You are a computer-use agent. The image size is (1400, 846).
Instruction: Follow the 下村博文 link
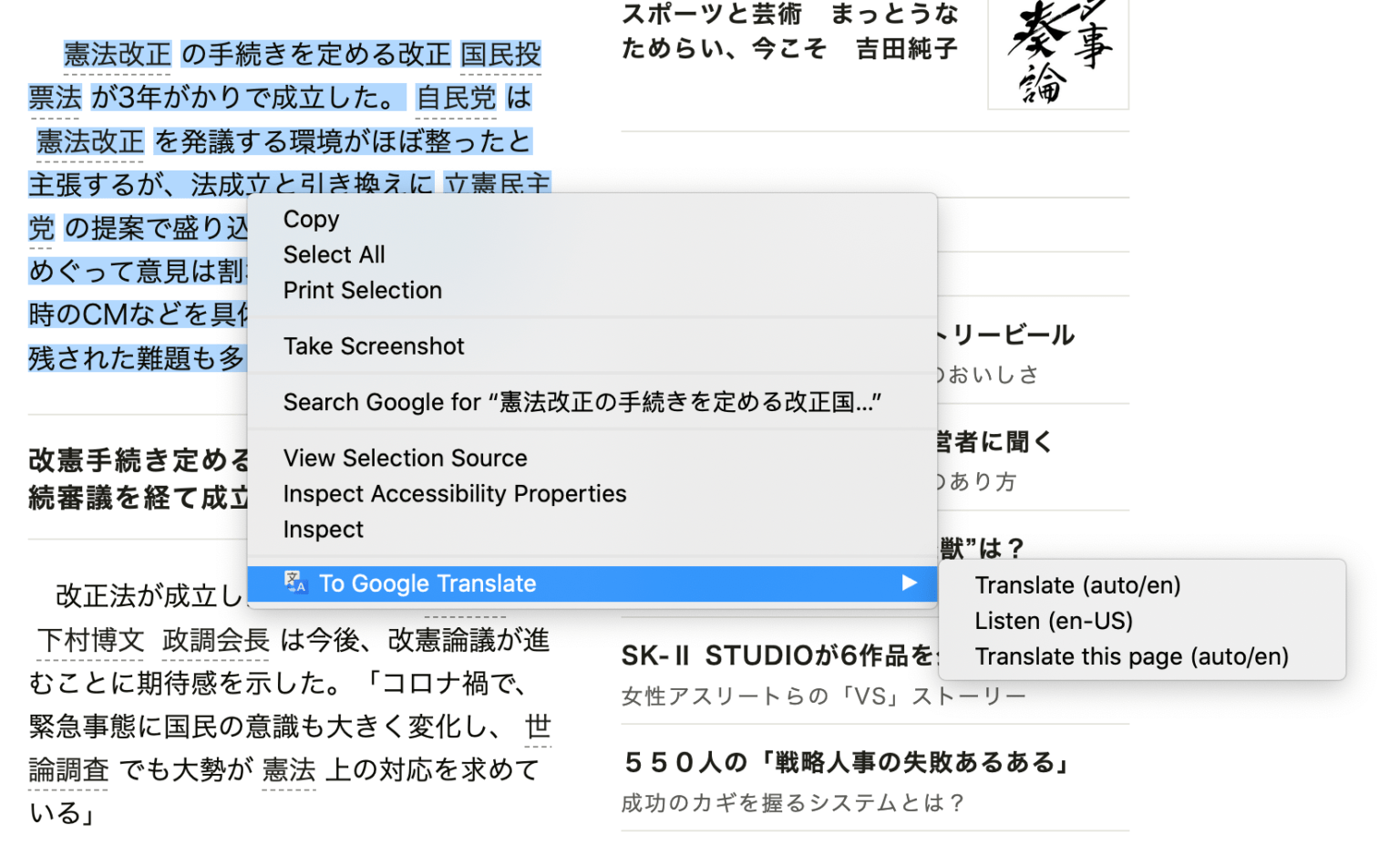pos(90,641)
